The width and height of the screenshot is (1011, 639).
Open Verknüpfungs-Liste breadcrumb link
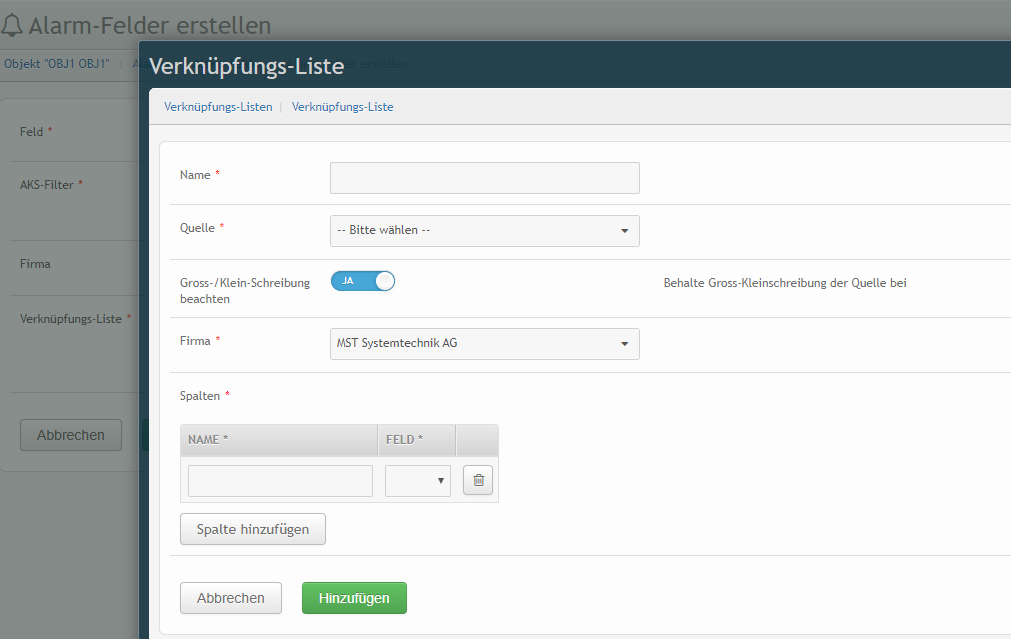[342, 107]
